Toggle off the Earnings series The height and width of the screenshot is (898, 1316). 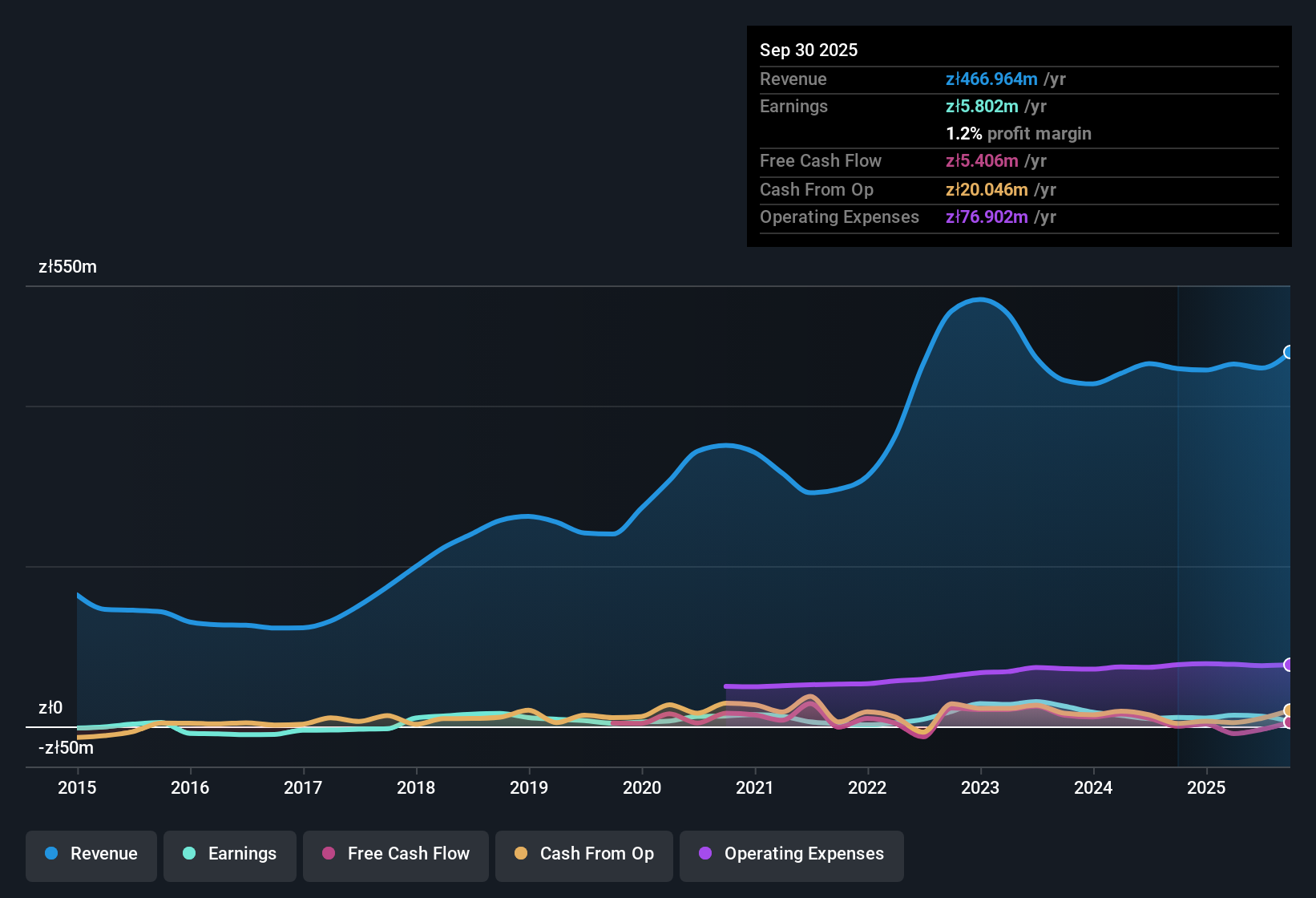pos(229,854)
